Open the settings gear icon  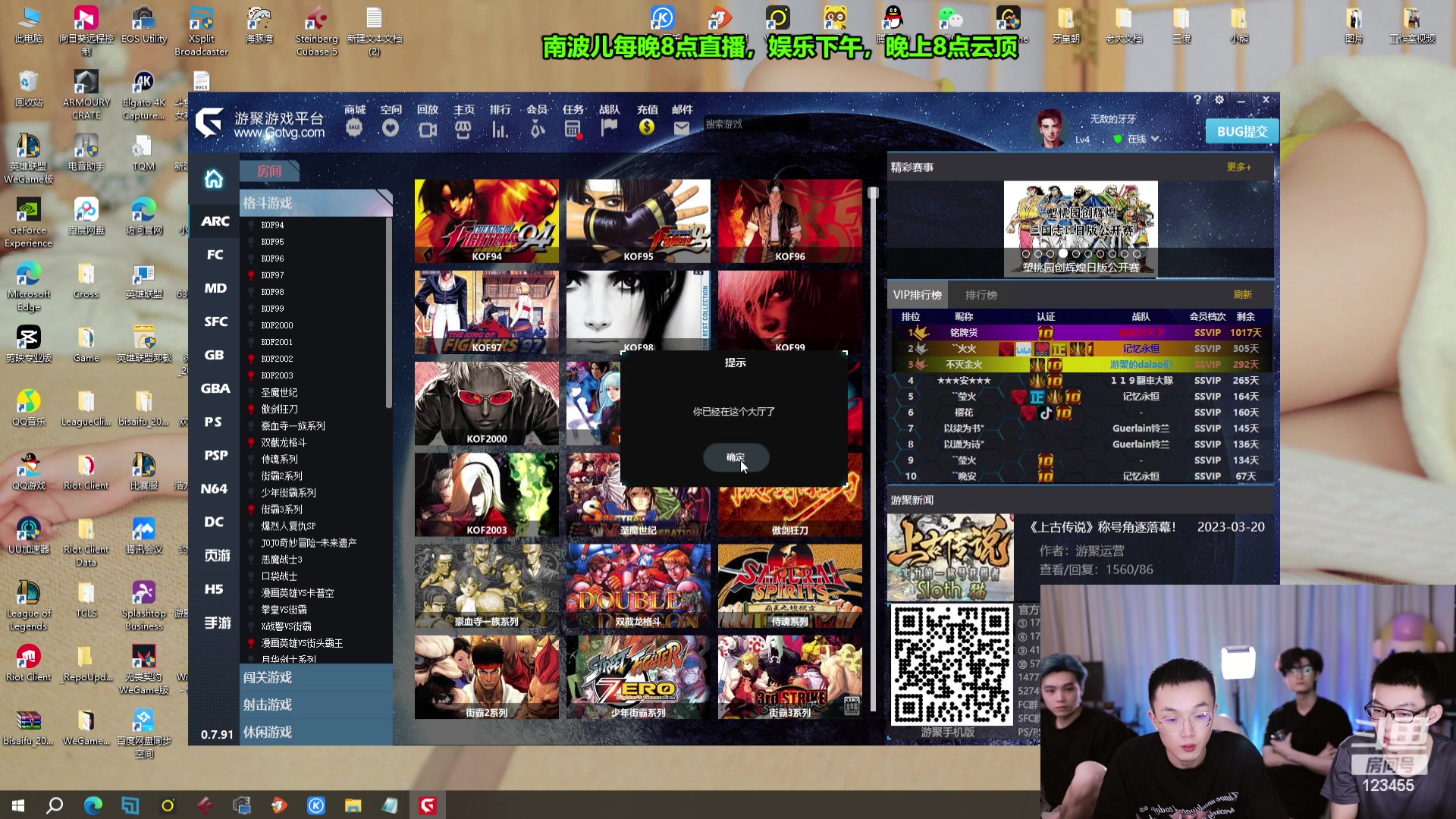click(1219, 99)
